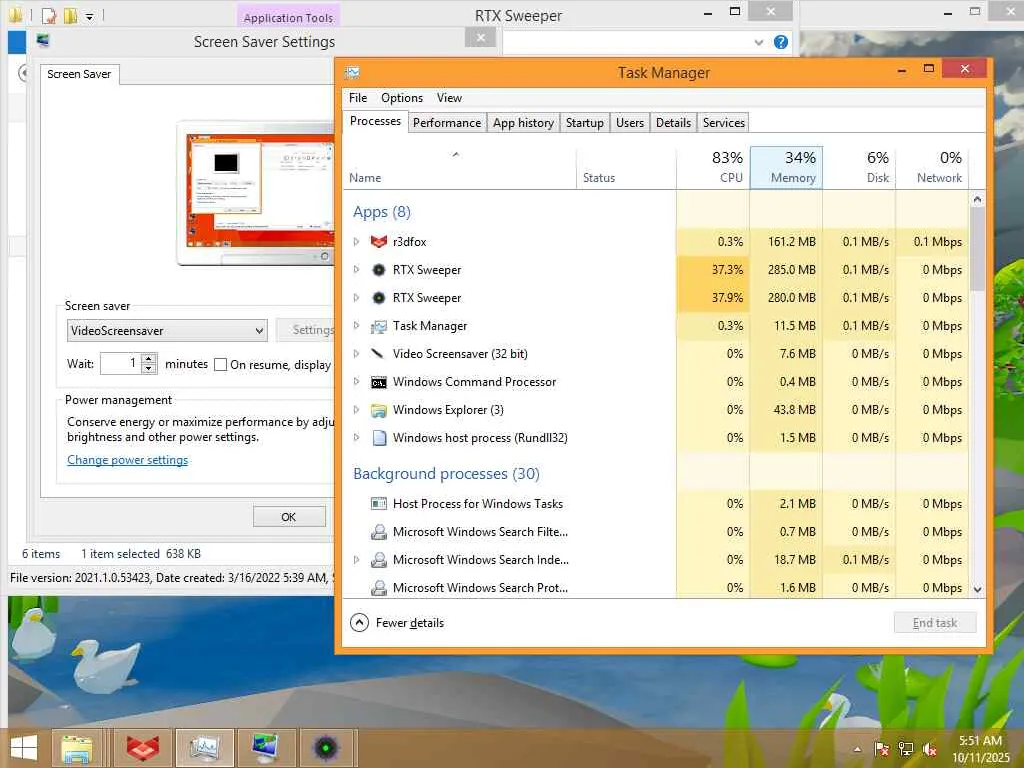Click the screen saver preview monitor thumbnail
The width and height of the screenshot is (1024, 768).
tap(255, 193)
